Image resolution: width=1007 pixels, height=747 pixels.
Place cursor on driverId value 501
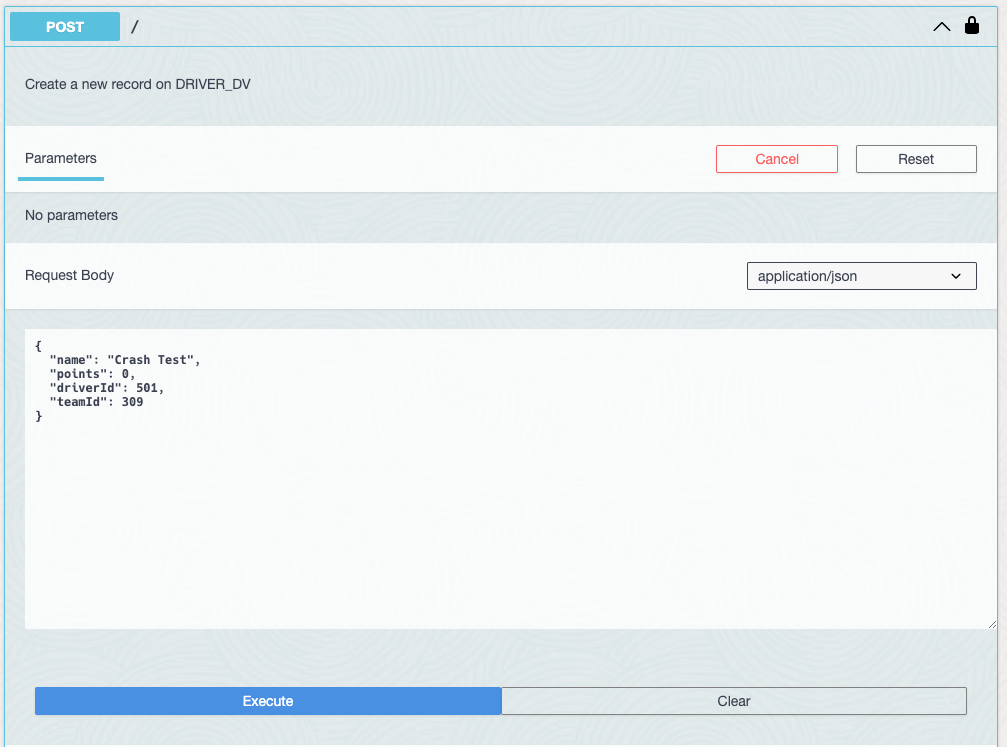[148, 388]
